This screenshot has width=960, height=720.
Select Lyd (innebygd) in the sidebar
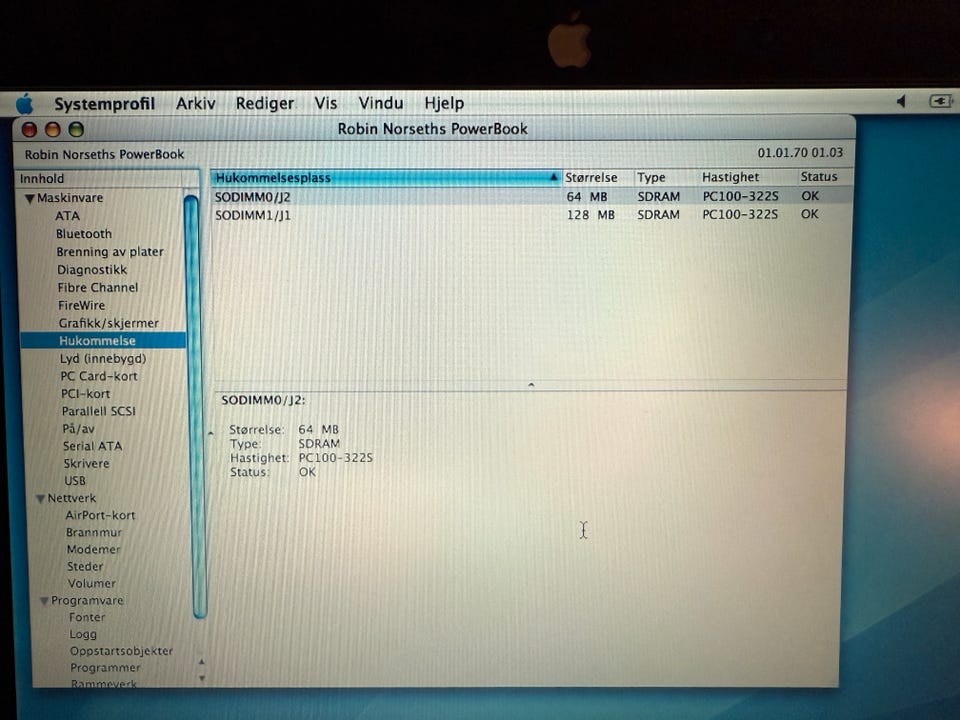[x=103, y=358]
